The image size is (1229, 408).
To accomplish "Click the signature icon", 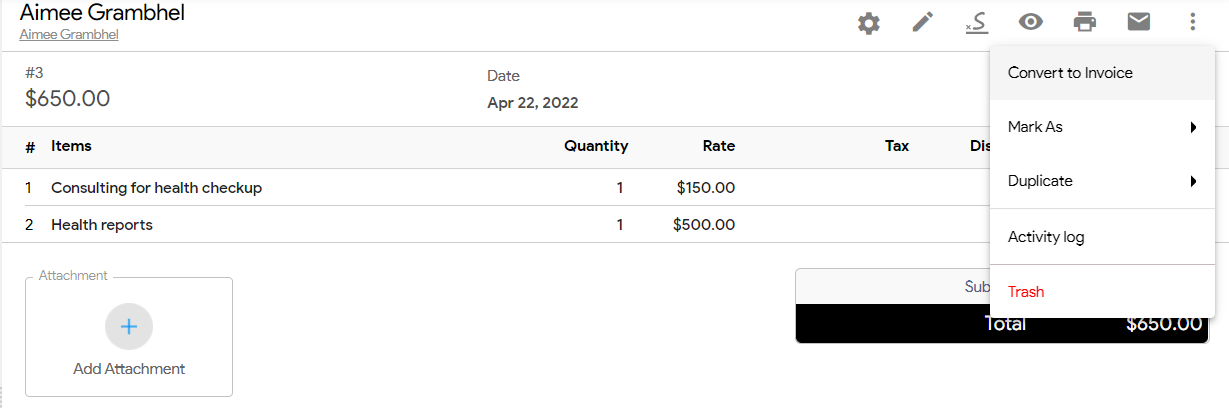I will click(x=977, y=22).
